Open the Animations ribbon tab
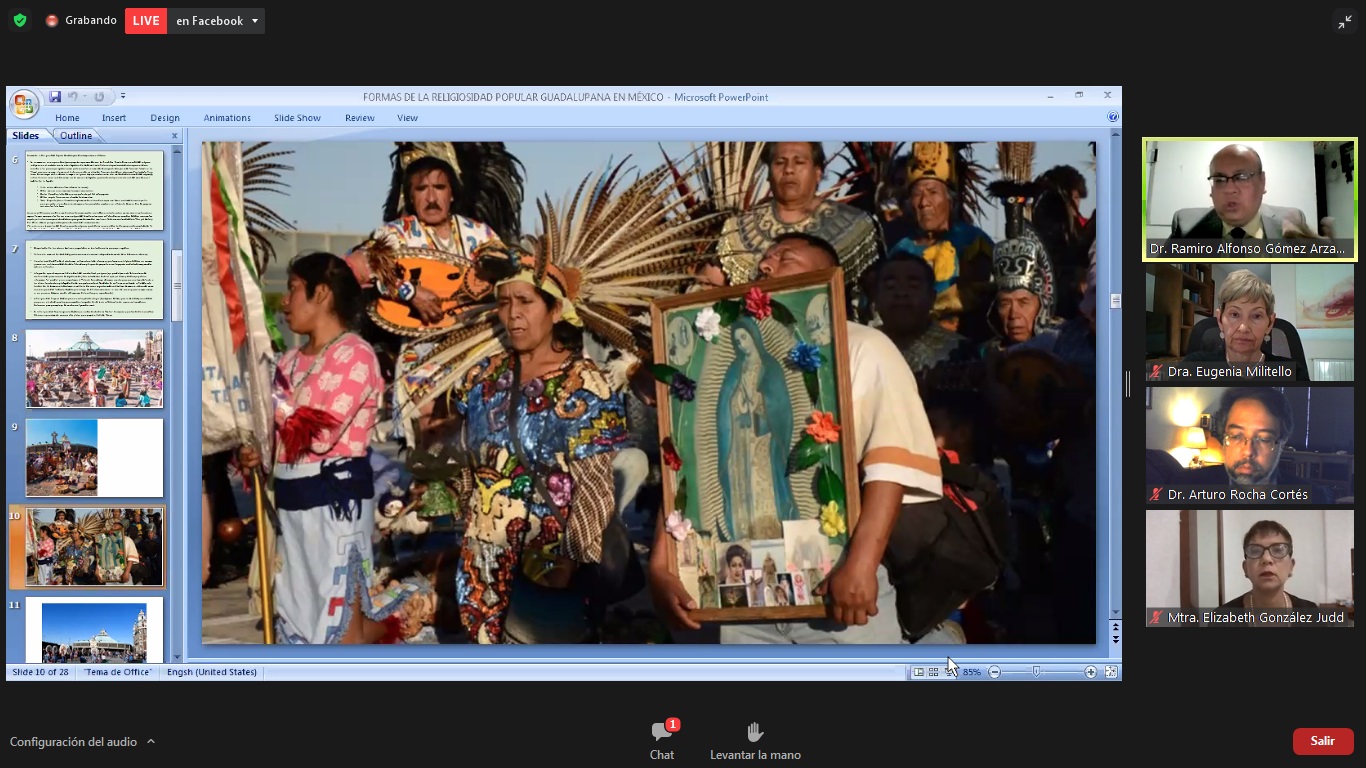Viewport: 1366px width, 768px height. coord(227,118)
